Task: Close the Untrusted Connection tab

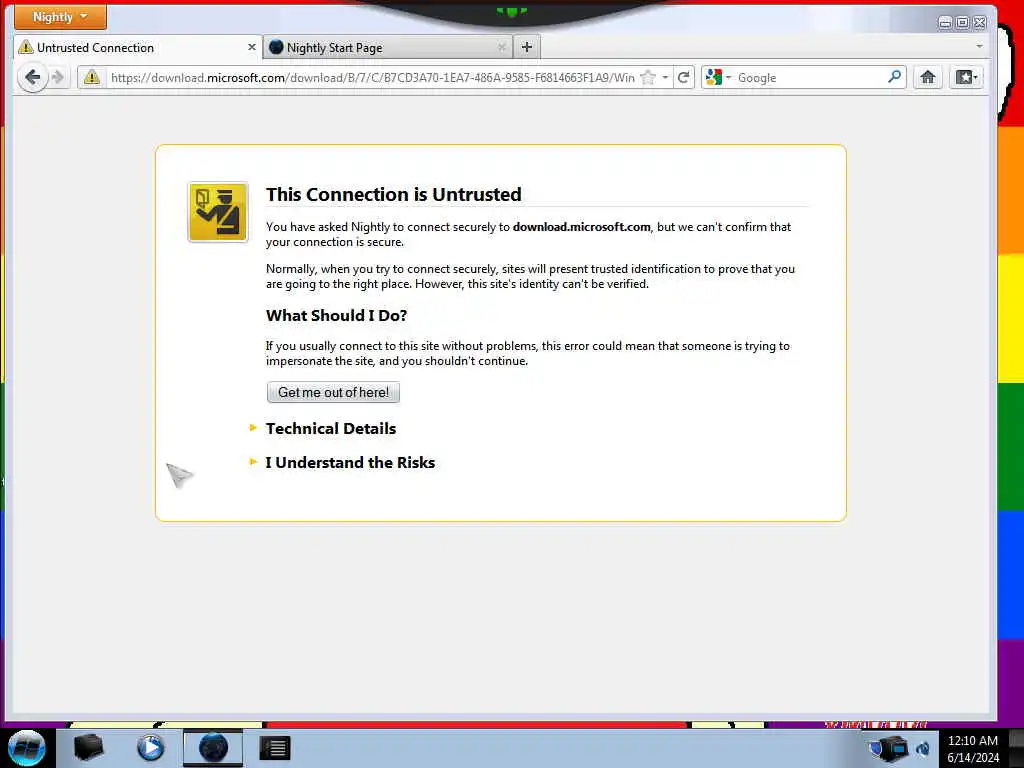Action: (251, 48)
